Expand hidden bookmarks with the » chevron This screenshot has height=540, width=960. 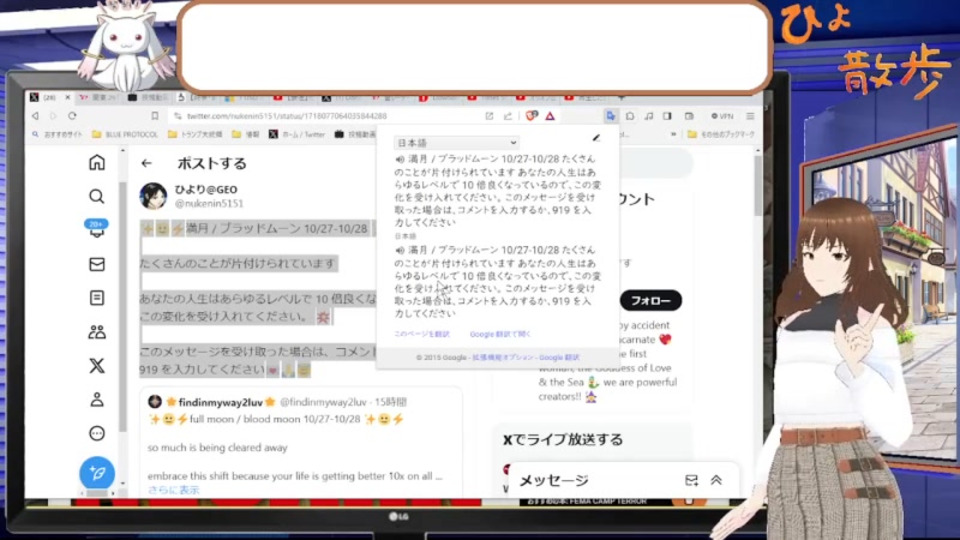673,134
